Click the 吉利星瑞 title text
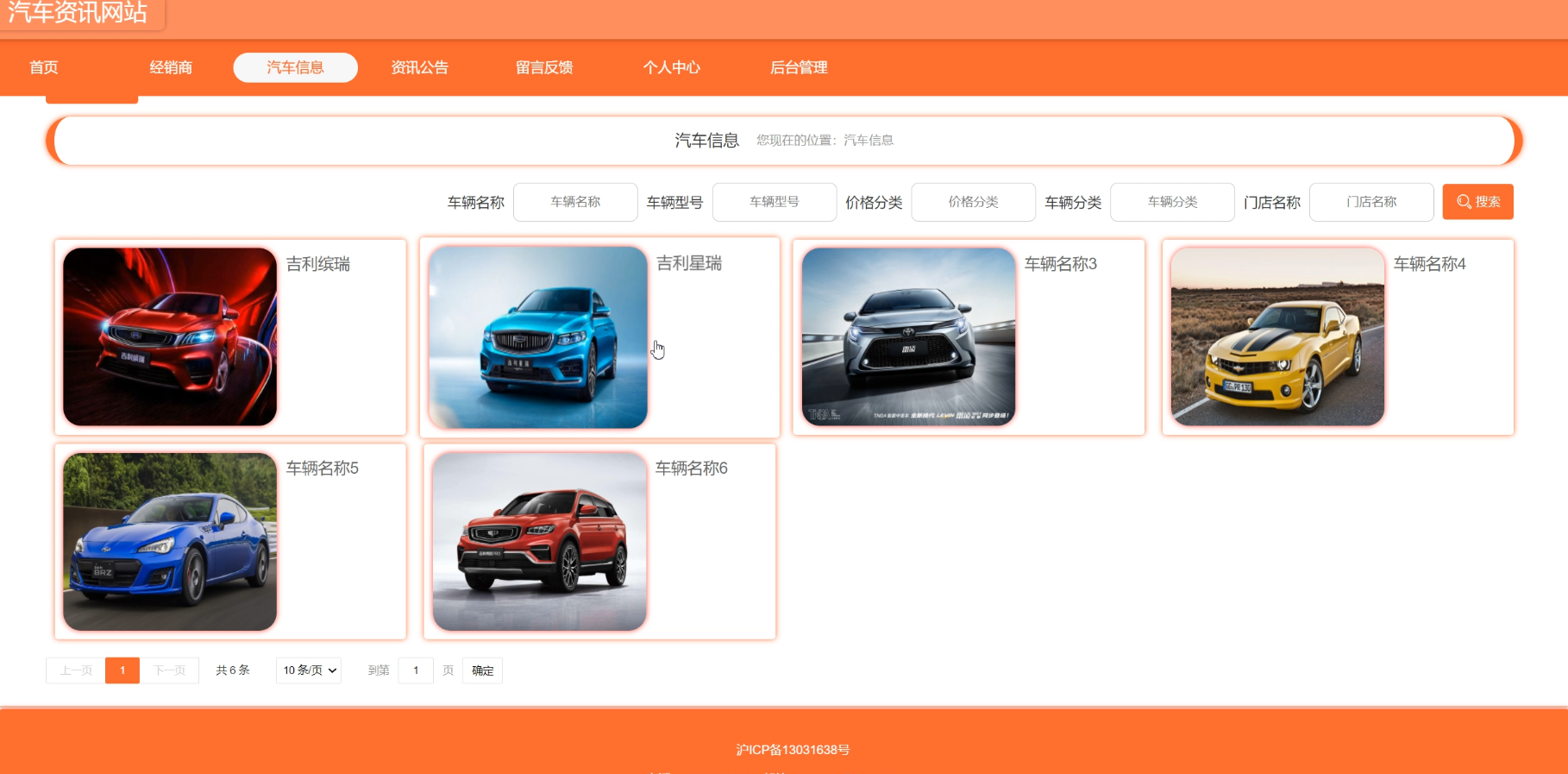The image size is (1568, 774). coord(689,263)
